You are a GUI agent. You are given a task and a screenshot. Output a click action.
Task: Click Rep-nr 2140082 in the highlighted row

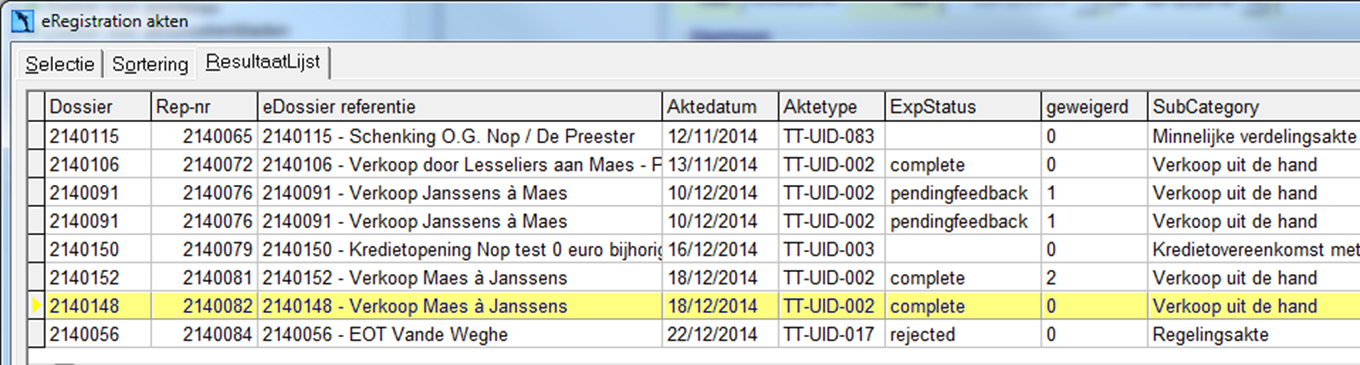pos(218,306)
